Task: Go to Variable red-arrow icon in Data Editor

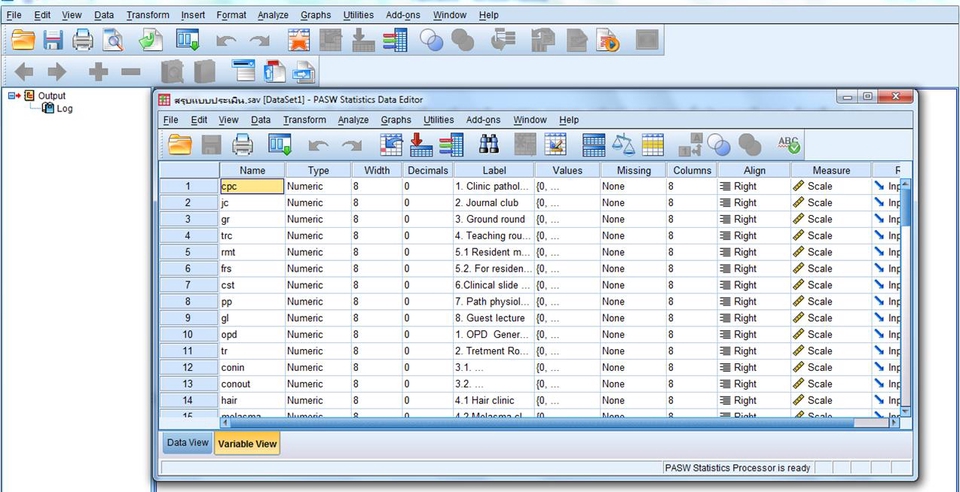Action: click(421, 144)
